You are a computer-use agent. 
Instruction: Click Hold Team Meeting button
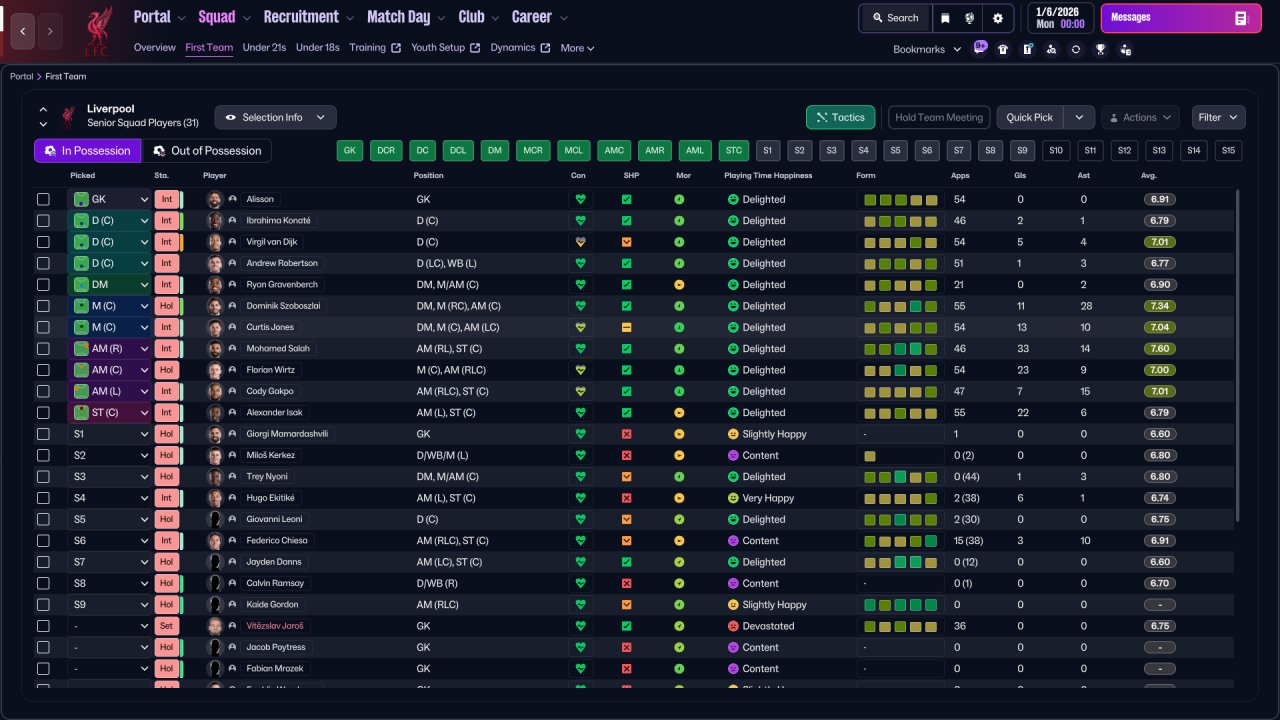pos(939,117)
